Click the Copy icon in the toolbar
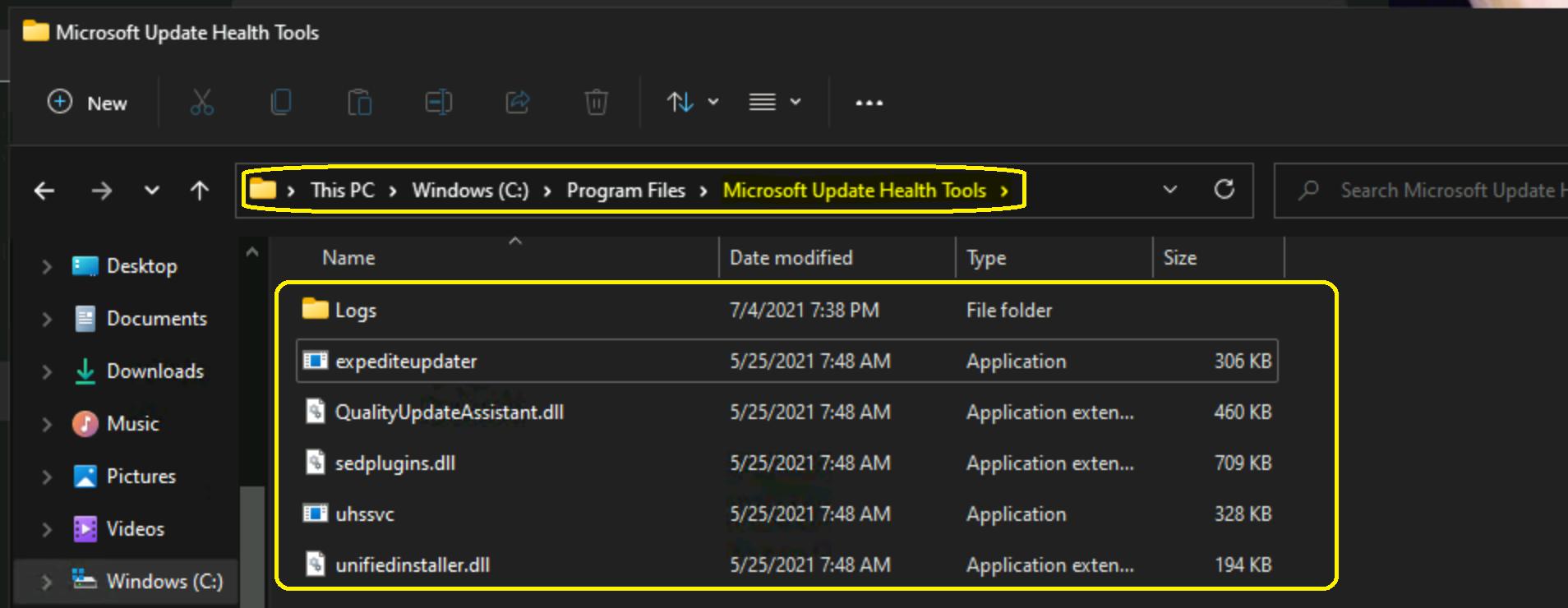This screenshot has width=1568, height=608. click(x=280, y=103)
